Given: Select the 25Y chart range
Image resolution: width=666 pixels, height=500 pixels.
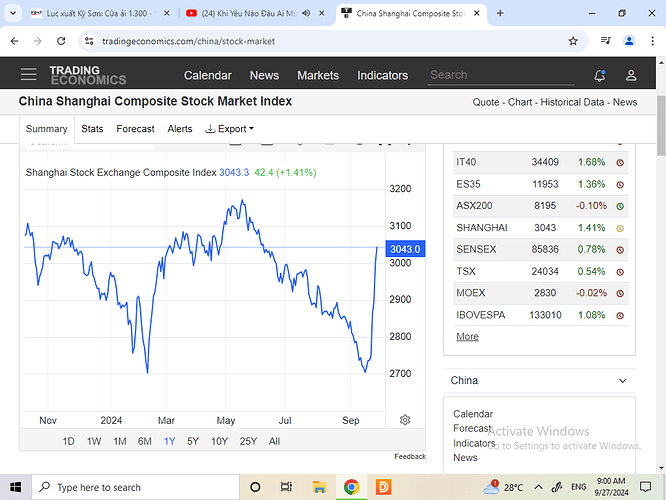Looking at the screenshot, I should tap(248, 441).
